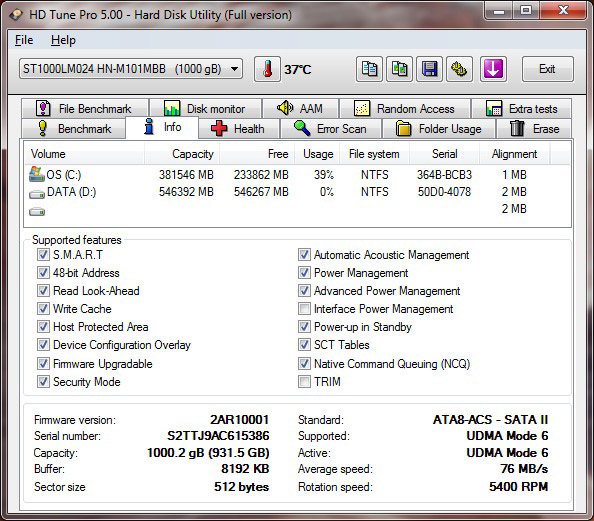
Task: Toggle the 48-bit Address checkbox
Action: (43, 272)
